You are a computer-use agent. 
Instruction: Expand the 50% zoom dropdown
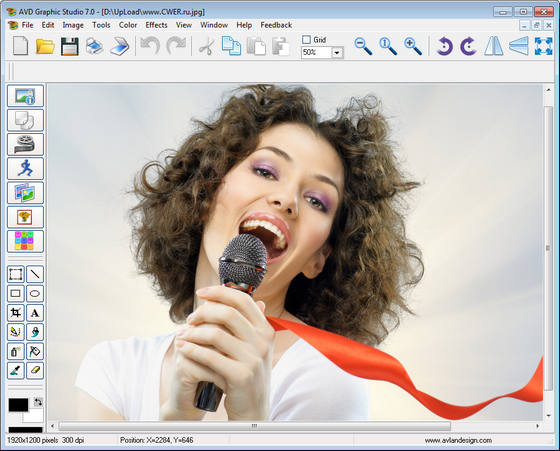[x=337, y=53]
